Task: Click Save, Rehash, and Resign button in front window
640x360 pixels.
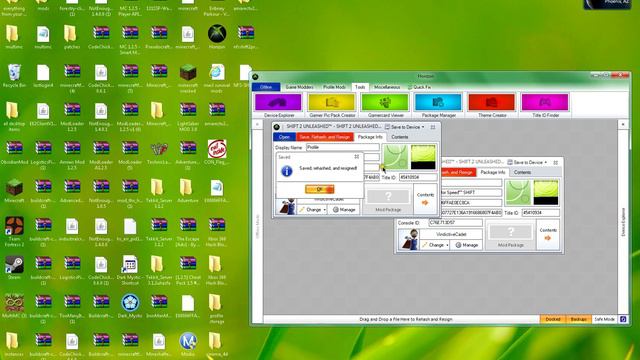Action: point(324,137)
